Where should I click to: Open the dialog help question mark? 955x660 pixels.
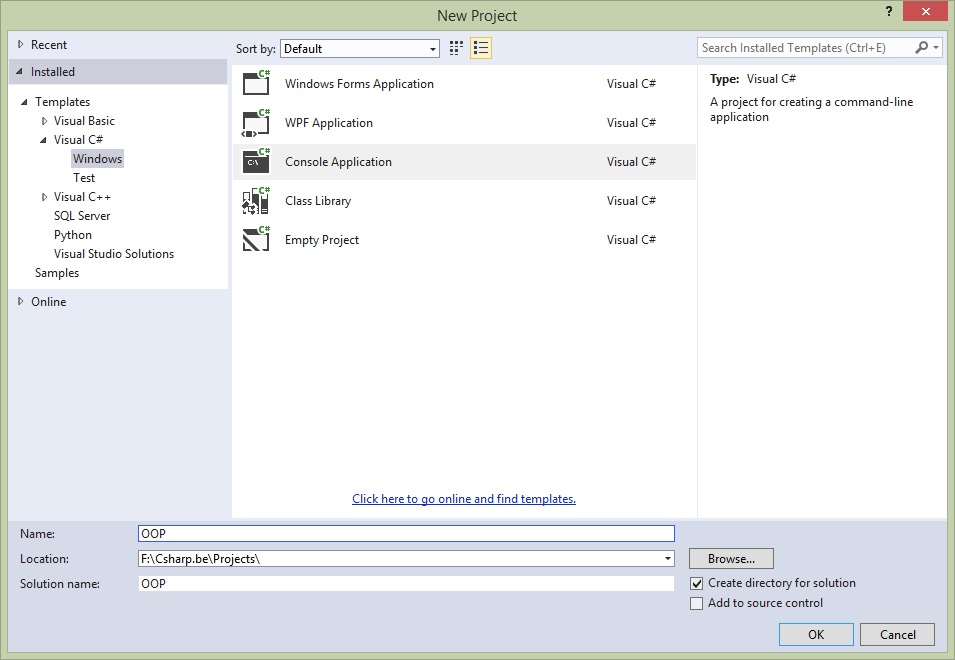[x=889, y=12]
